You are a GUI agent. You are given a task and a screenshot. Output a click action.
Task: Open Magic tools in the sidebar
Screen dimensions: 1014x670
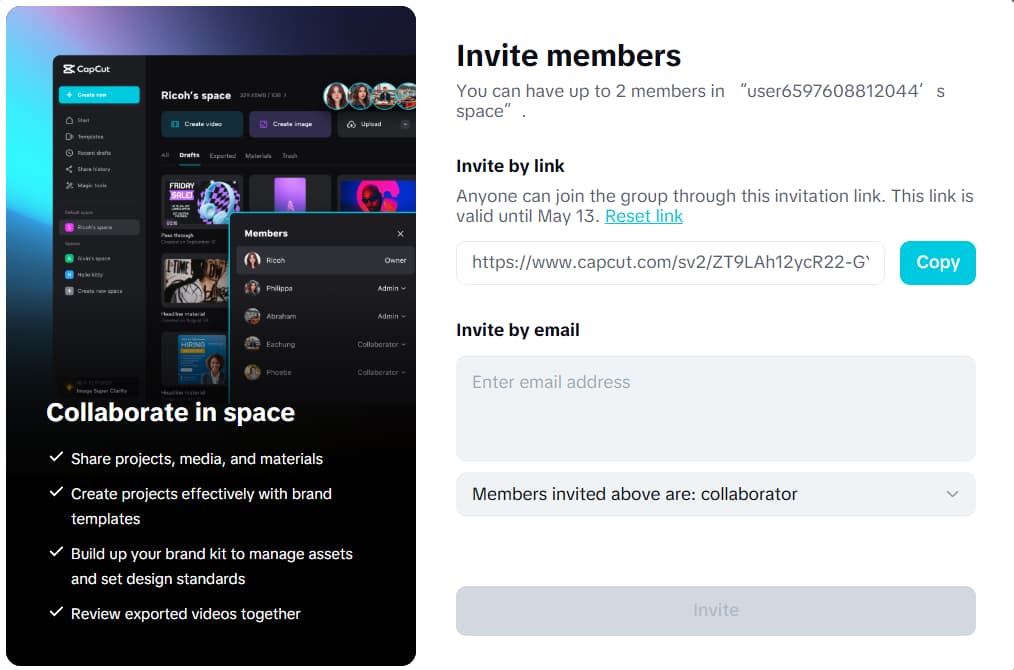coord(69,185)
